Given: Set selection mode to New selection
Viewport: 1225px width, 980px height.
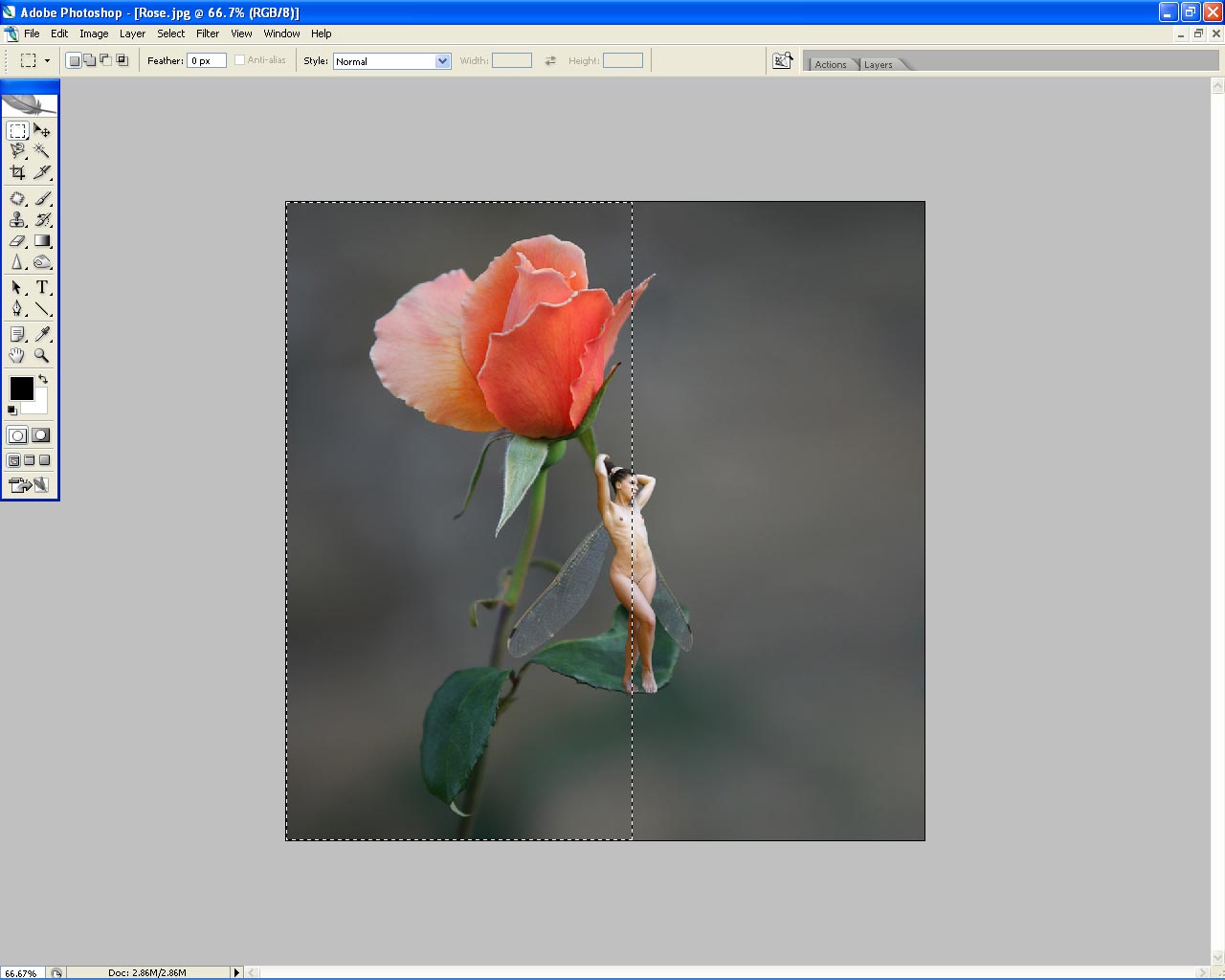Looking at the screenshot, I should pos(74,60).
